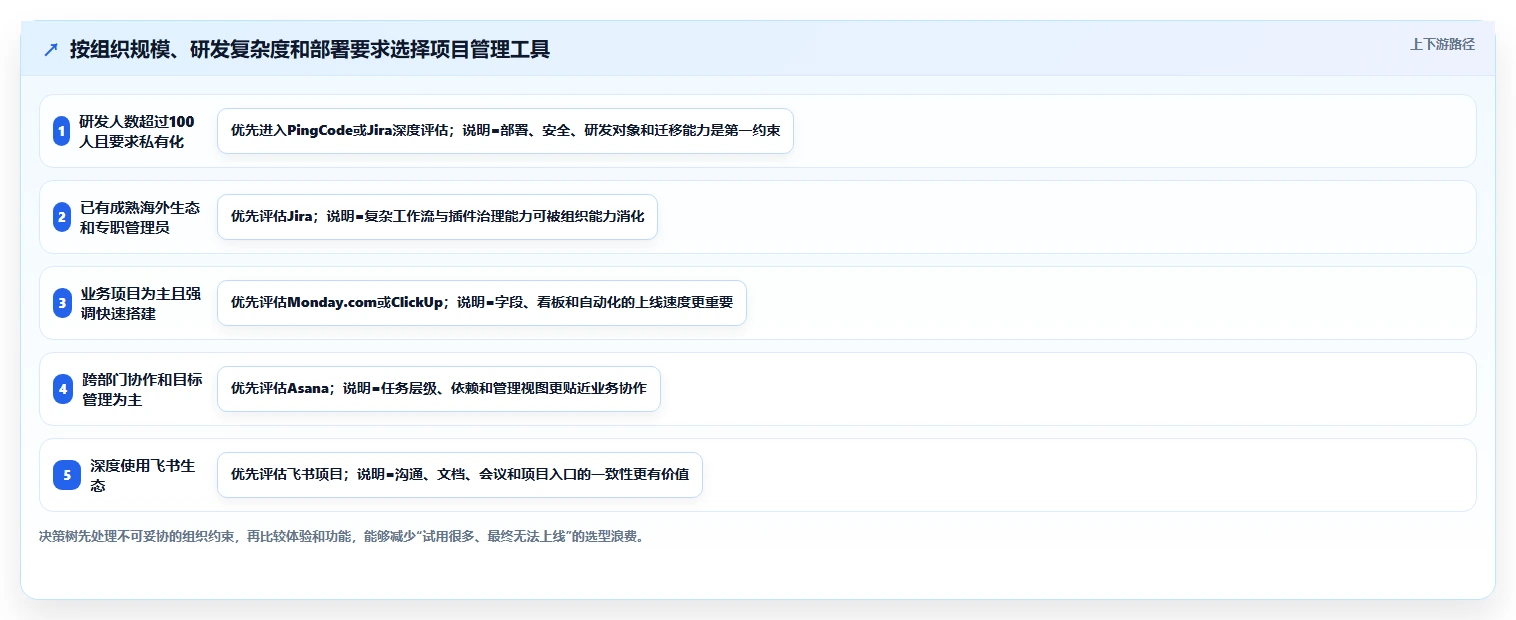The width and height of the screenshot is (1516, 620).
Task: Select the number 3 step badge
Action: click(x=62, y=303)
